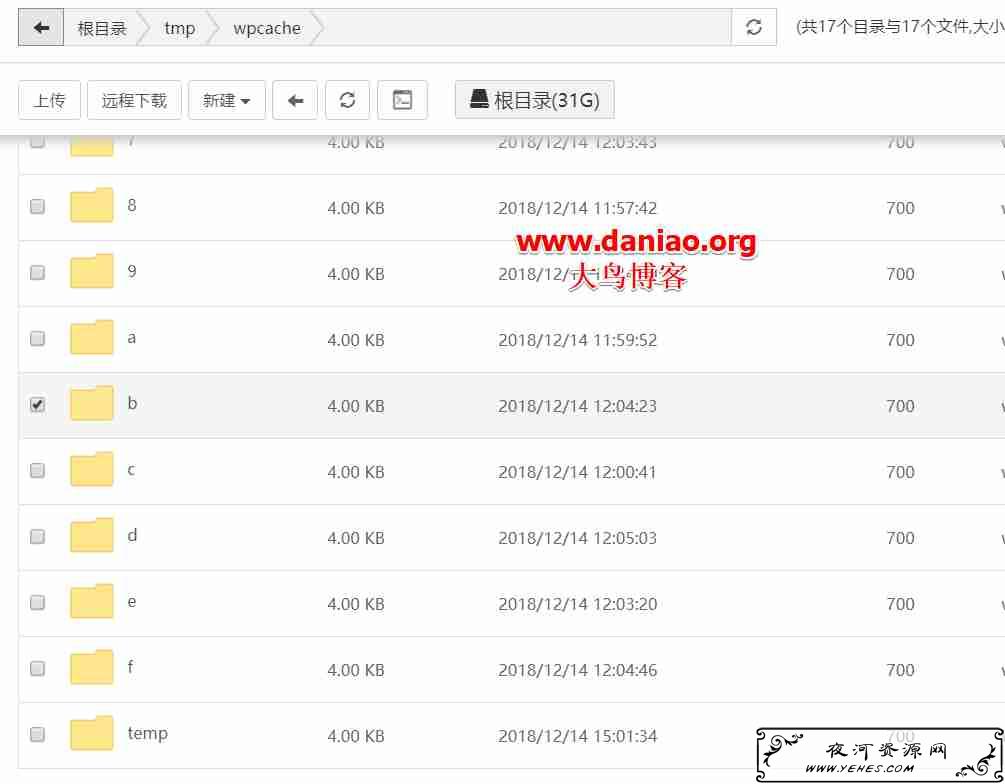Image resolution: width=1005 pixels, height=784 pixels.
Task: Click the 远程下载 remote download button
Action: tap(134, 100)
